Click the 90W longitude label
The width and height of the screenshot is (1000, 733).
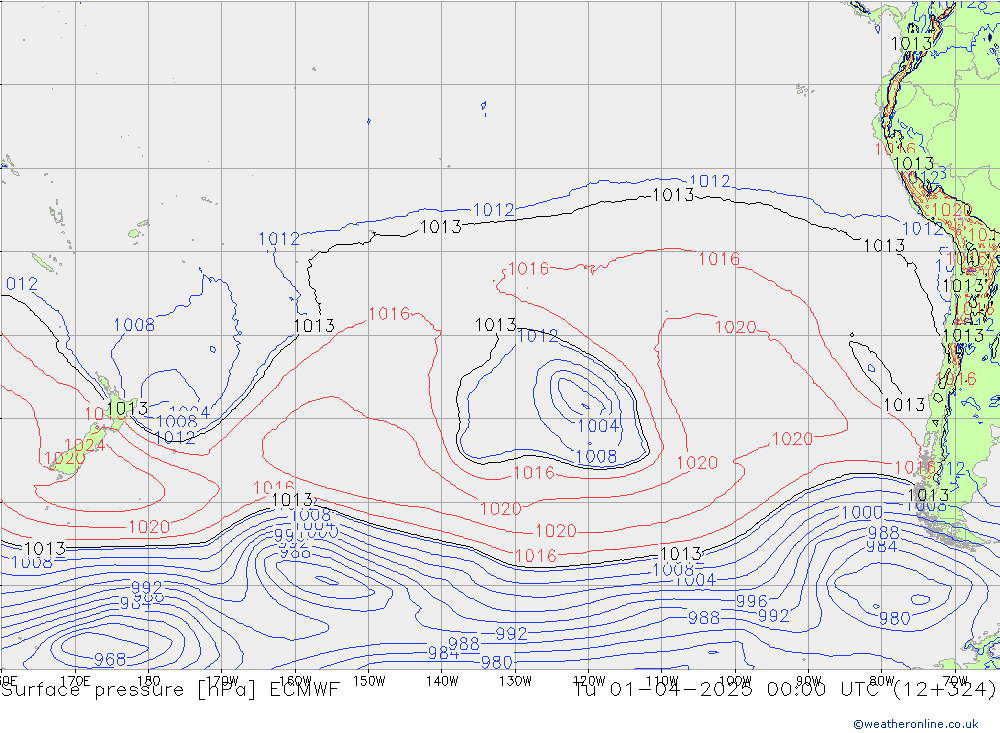(809, 681)
